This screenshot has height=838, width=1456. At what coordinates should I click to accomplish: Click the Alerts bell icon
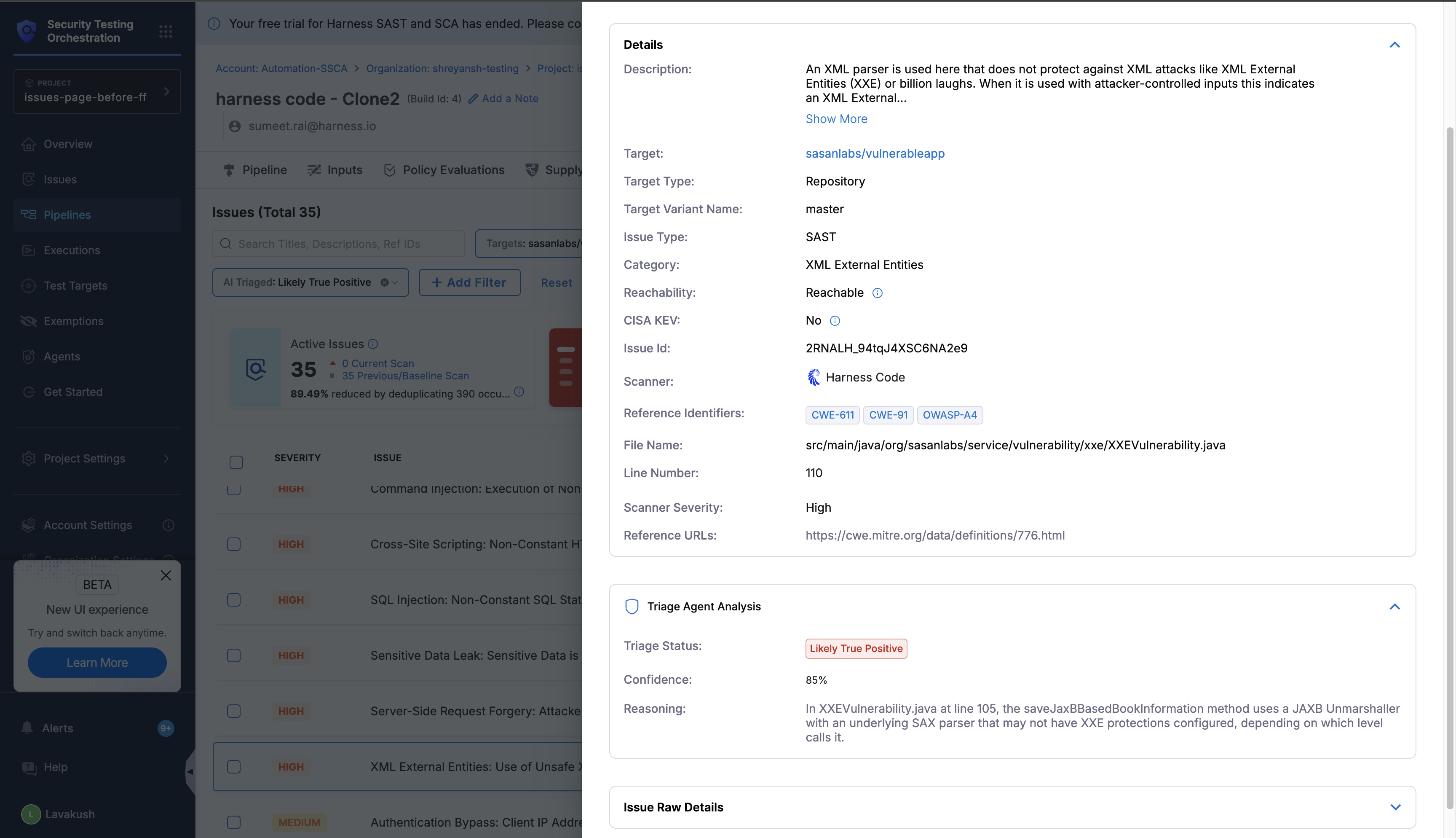point(27,728)
